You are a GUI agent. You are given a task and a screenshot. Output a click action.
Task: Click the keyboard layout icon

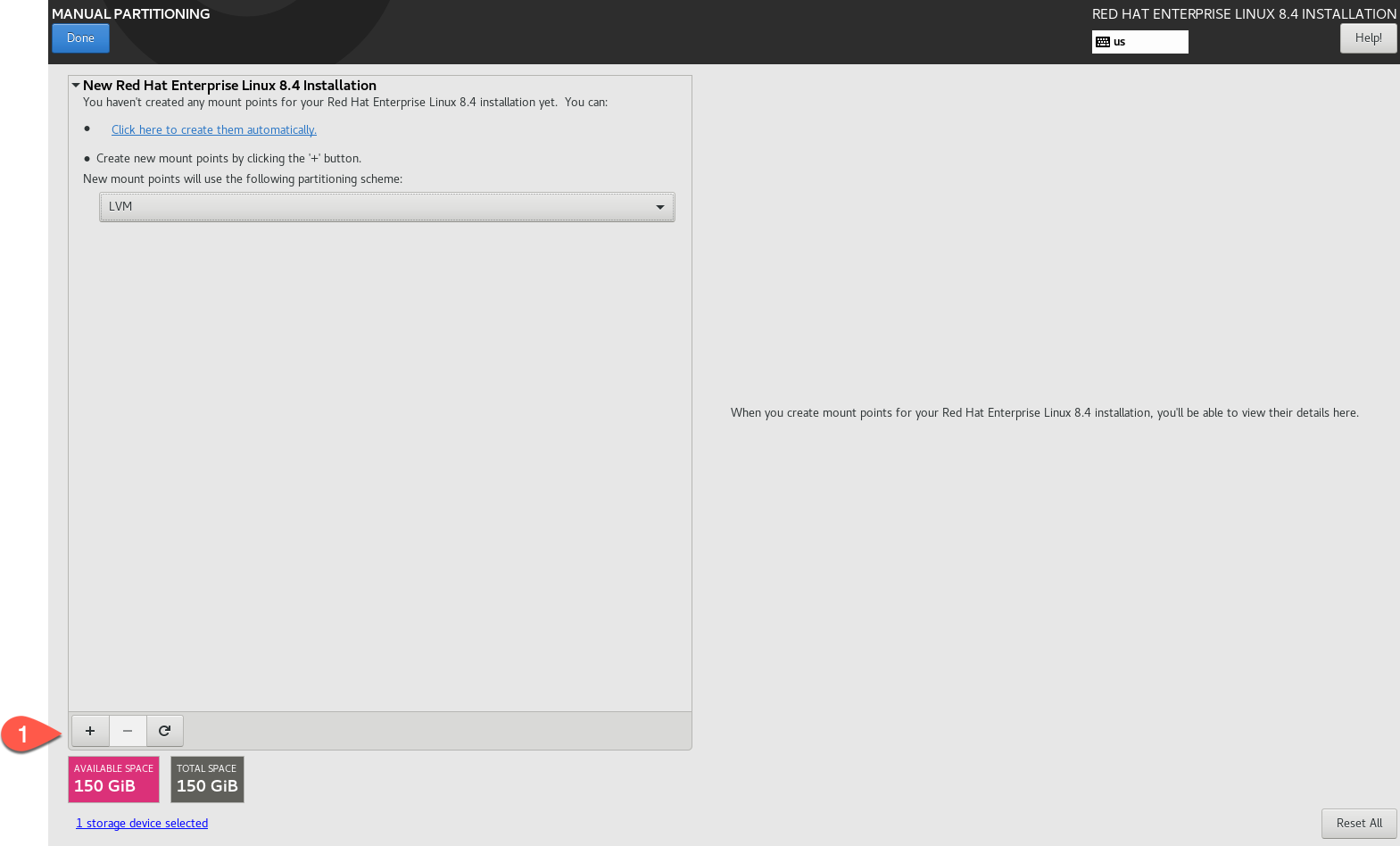coord(1103,42)
